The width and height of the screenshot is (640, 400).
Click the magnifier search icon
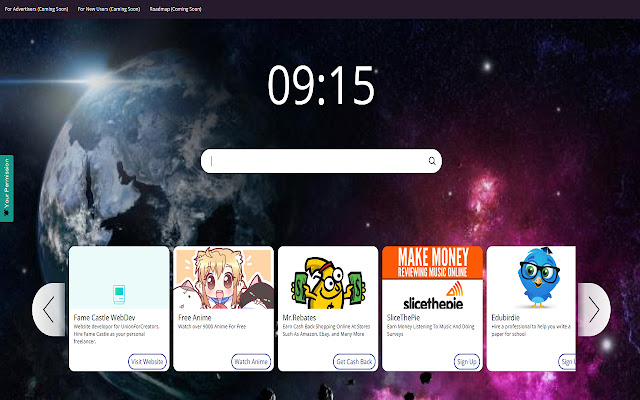click(x=432, y=161)
